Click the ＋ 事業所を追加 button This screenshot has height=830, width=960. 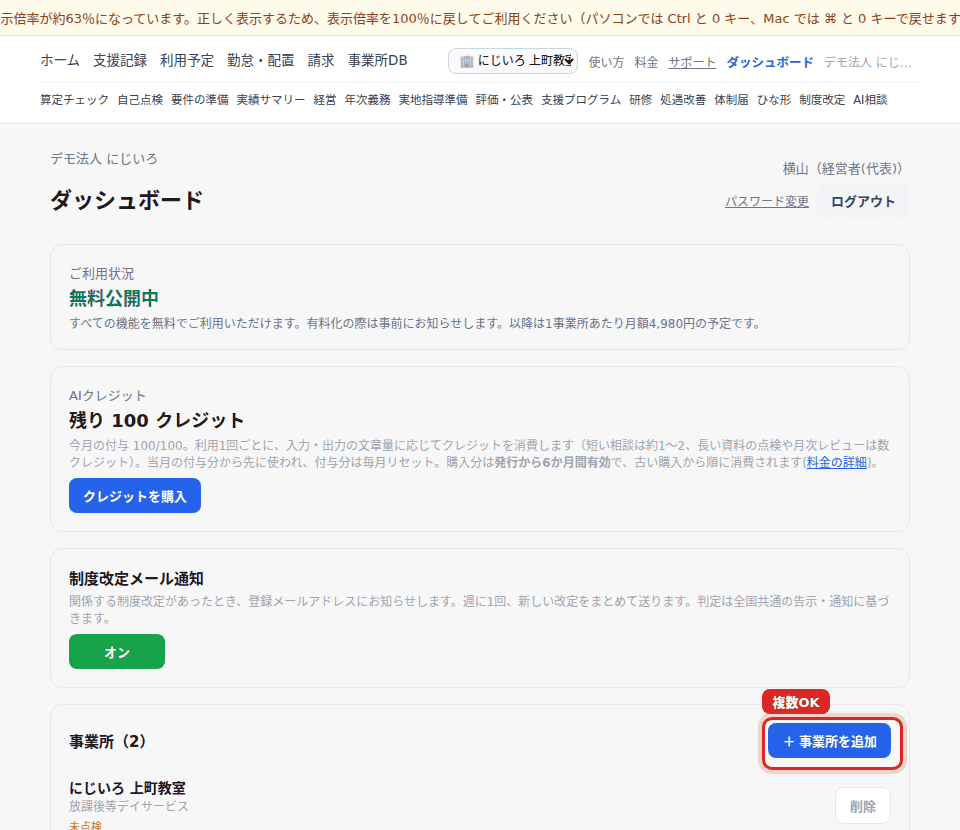coord(830,741)
